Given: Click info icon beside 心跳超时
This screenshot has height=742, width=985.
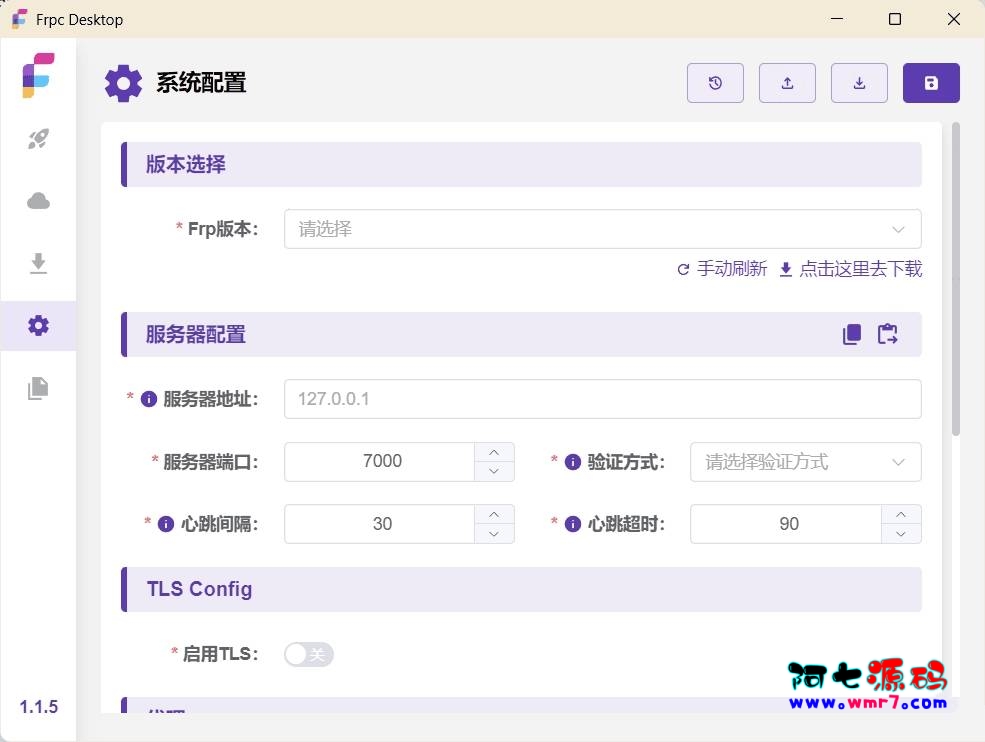Looking at the screenshot, I should [573, 524].
